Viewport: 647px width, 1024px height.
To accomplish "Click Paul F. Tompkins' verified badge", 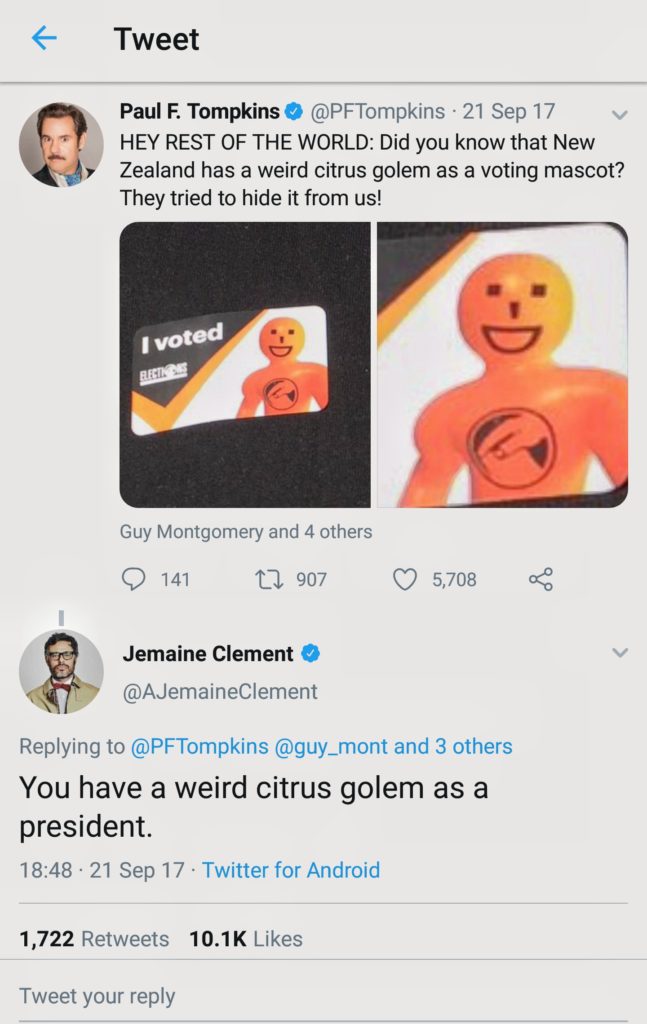I will click(294, 112).
